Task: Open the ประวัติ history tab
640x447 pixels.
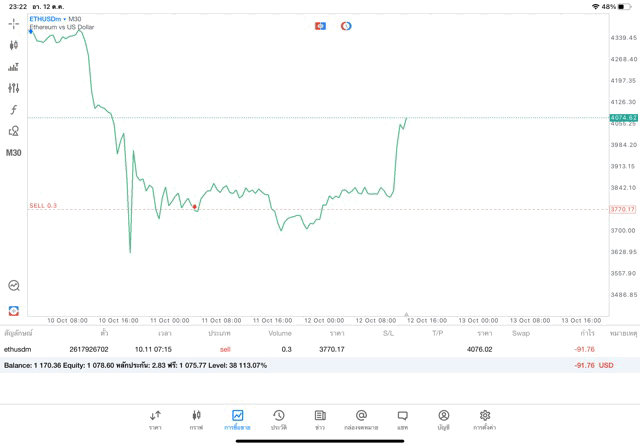Action: [278, 419]
